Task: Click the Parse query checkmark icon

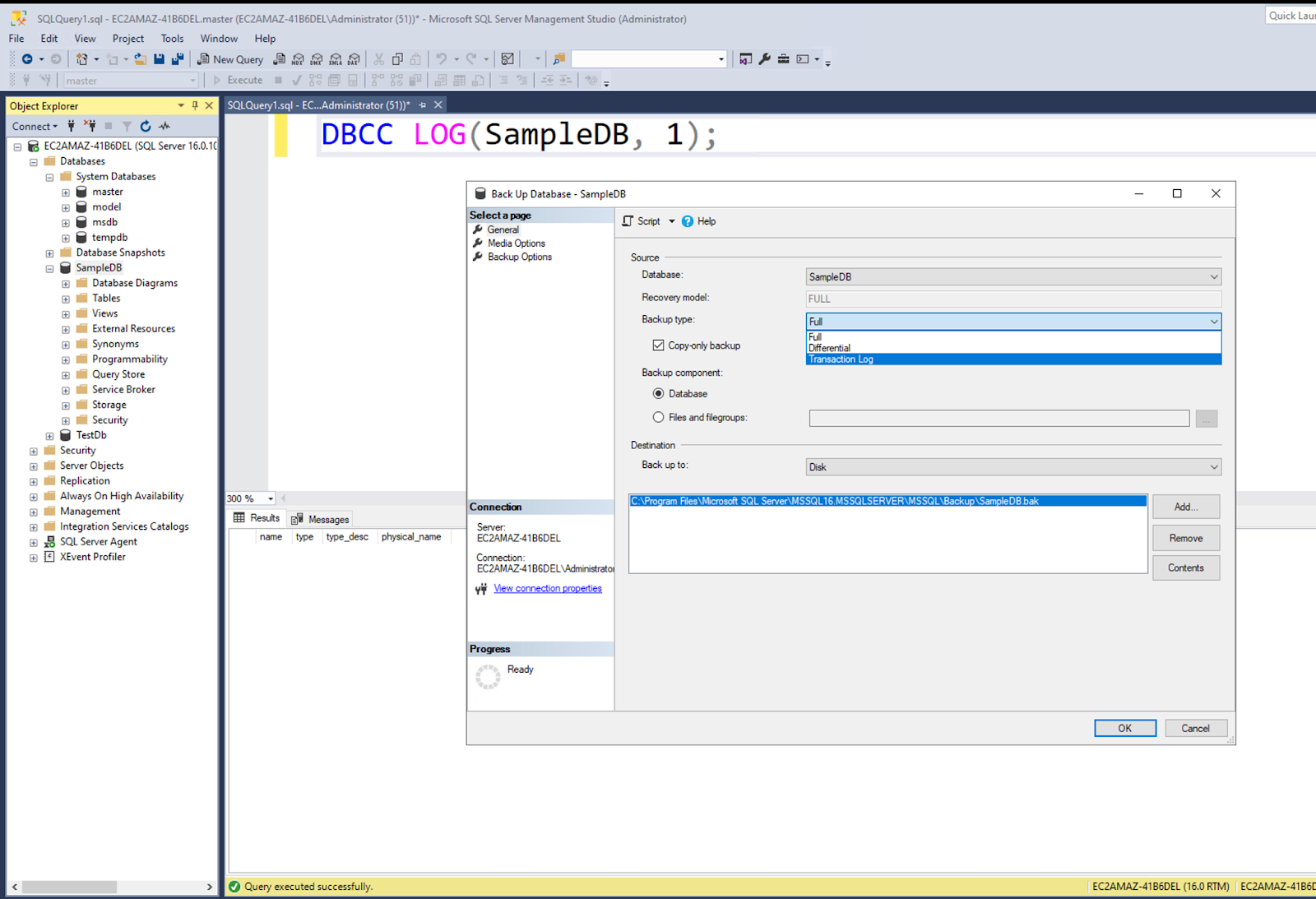Action: pyautogui.click(x=297, y=80)
